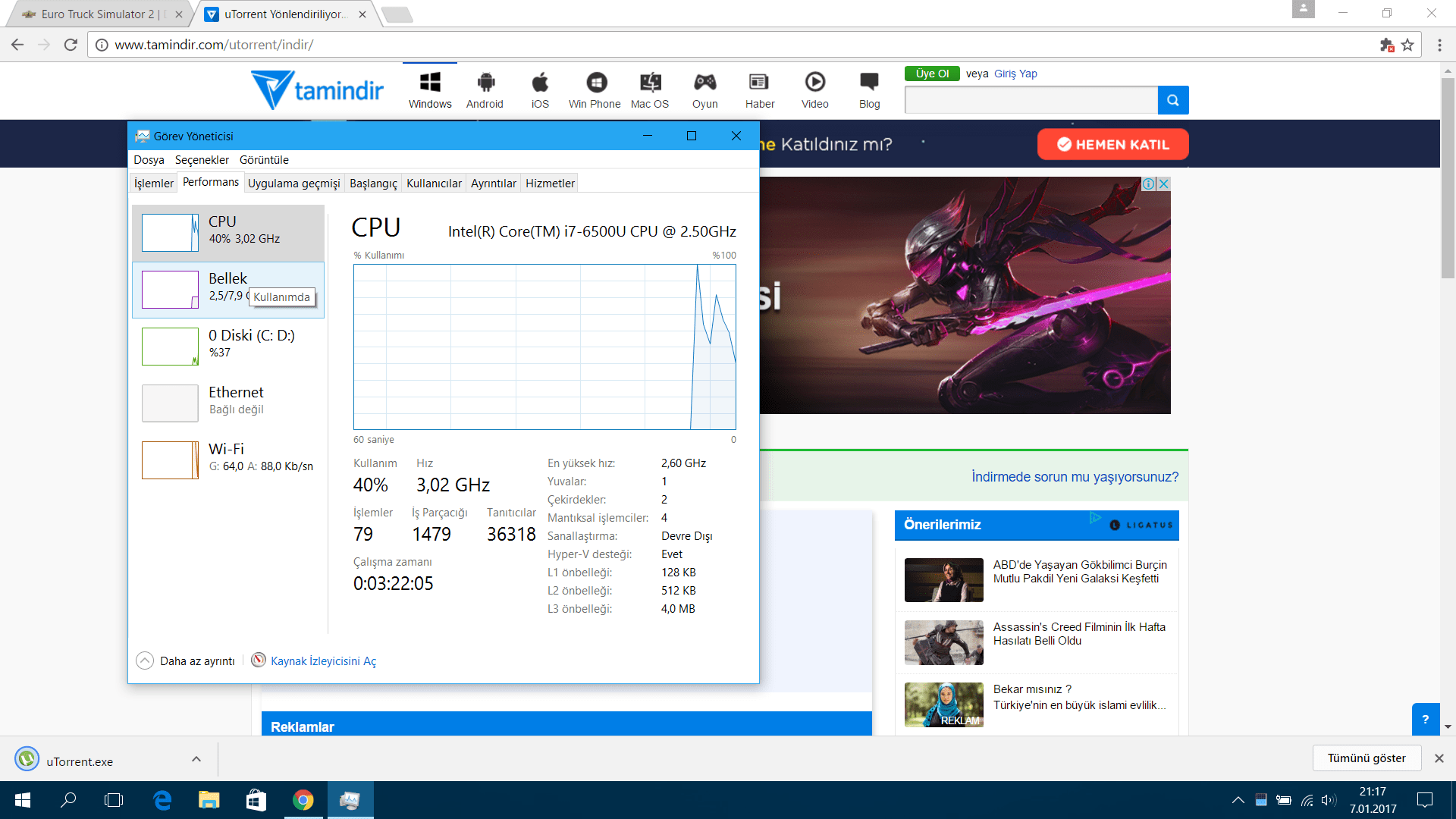Bookmark page with the star icon
The image size is (1456, 819).
coord(1407,45)
